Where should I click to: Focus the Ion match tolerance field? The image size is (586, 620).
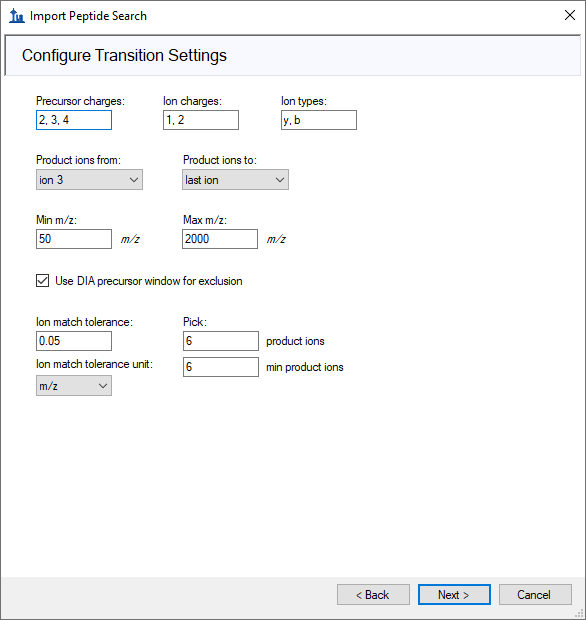[74, 341]
